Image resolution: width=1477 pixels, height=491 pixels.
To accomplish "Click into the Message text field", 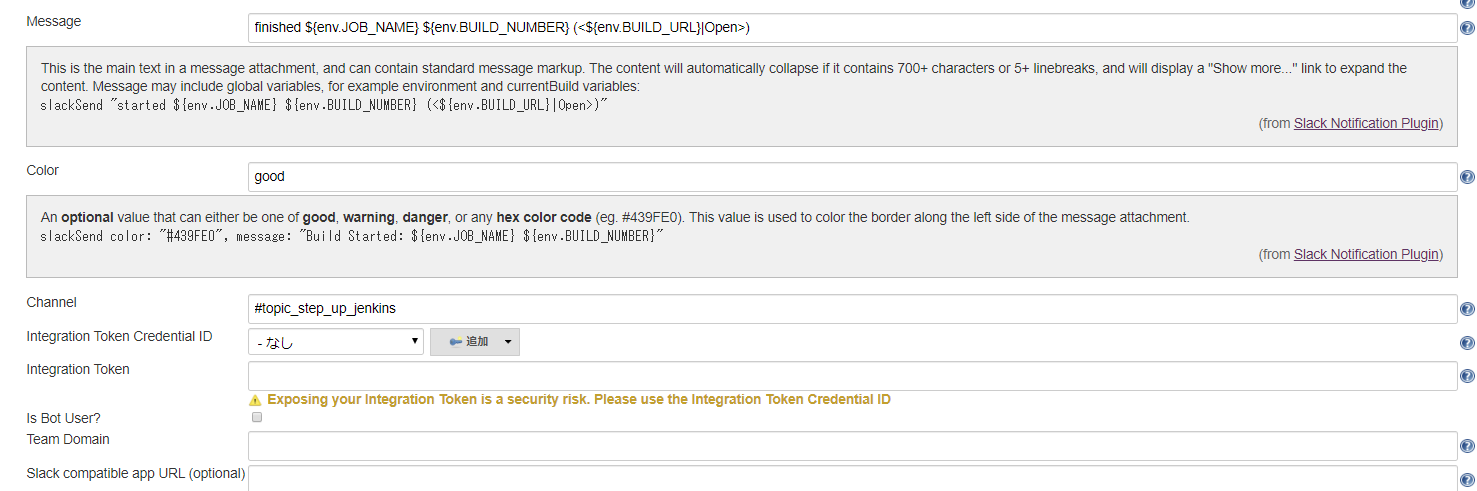I will coord(851,28).
